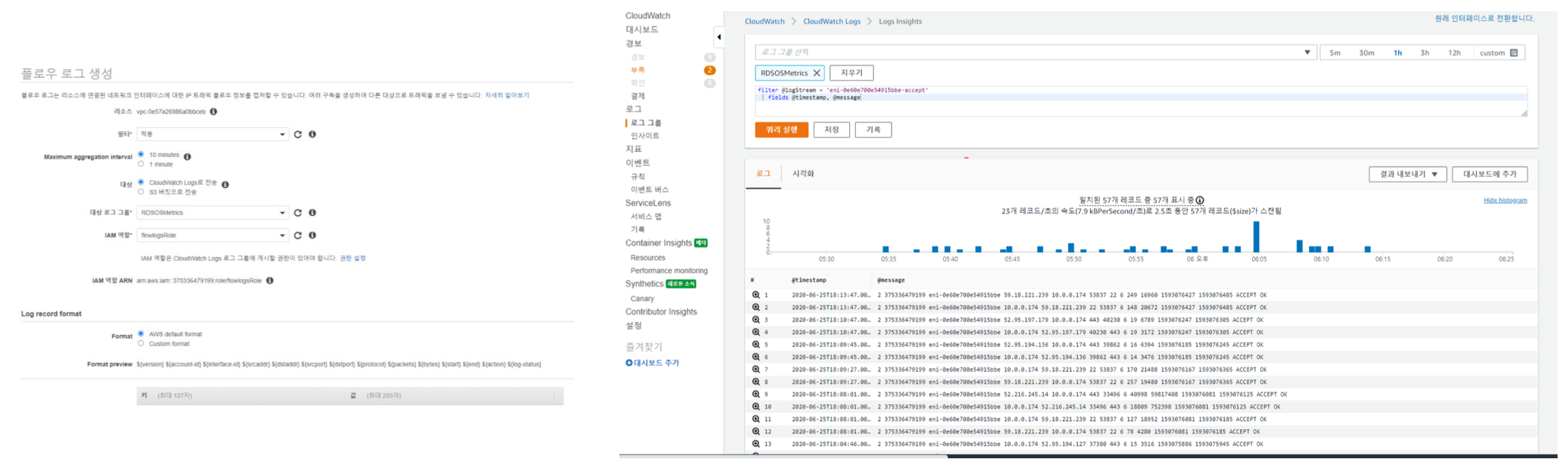Set time range to 1h
Image resolution: width=1568 pixels, height=468 pixels.
[1397, 53]
